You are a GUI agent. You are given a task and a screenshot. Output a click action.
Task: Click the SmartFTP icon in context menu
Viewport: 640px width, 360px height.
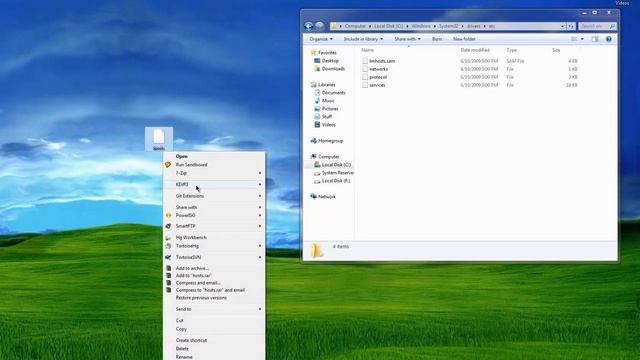click(x=168, y=226)
